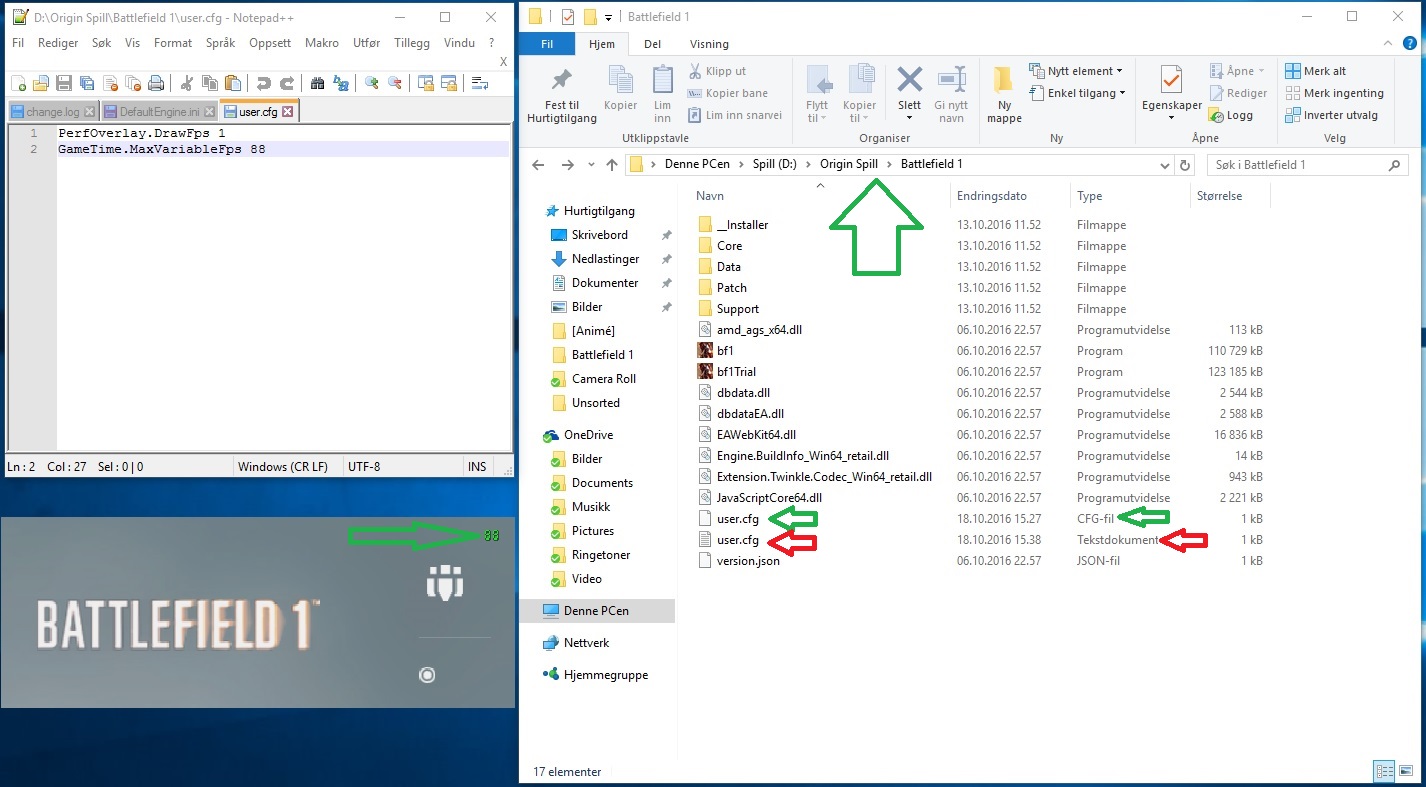The height and width of the screenshot is (787, 1426).
Task: Switch Explorer to large icons view button
Action: click(x=1405, y=771)
